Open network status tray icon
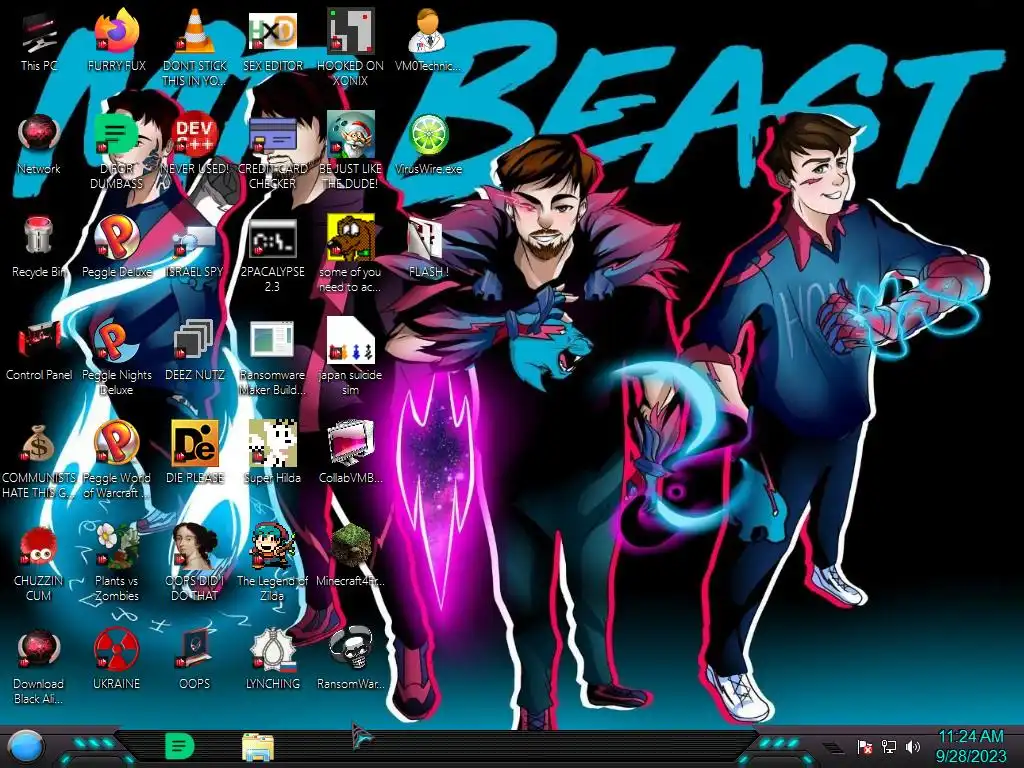This screenshot has height=768, width=1024. pyautogui.click(x=889, y=746)
